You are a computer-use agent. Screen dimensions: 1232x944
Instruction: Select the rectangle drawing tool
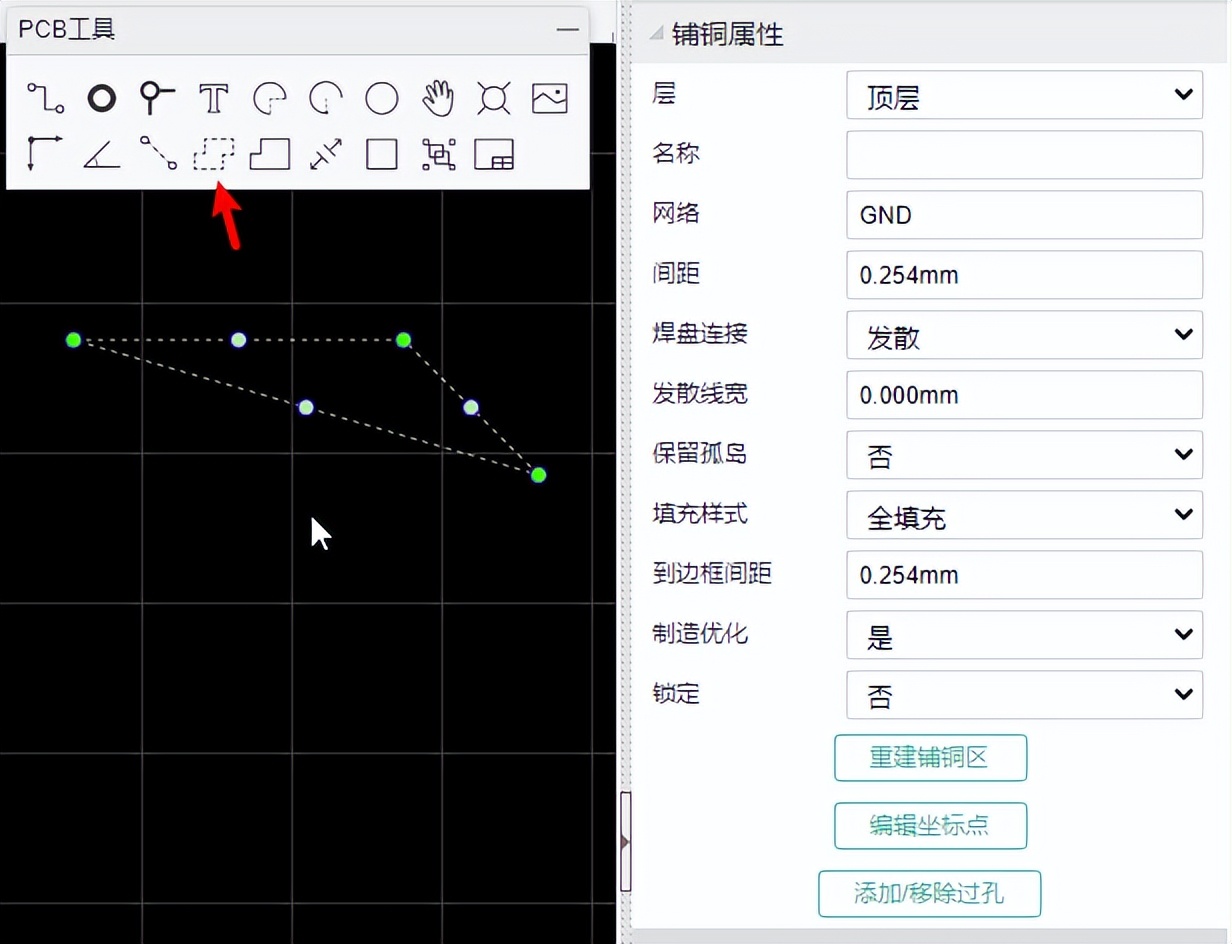[381, 154]
